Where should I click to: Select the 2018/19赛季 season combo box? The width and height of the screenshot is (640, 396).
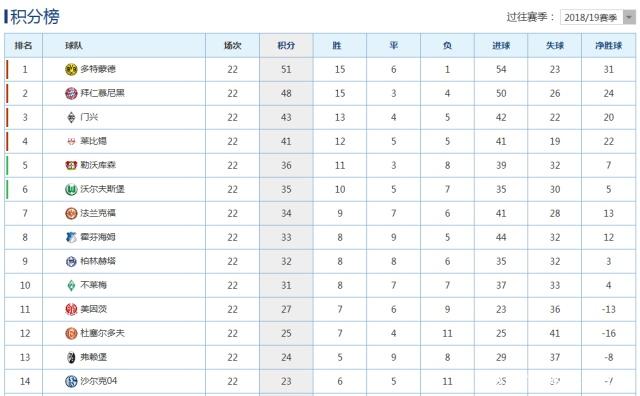tap(598, 17)
